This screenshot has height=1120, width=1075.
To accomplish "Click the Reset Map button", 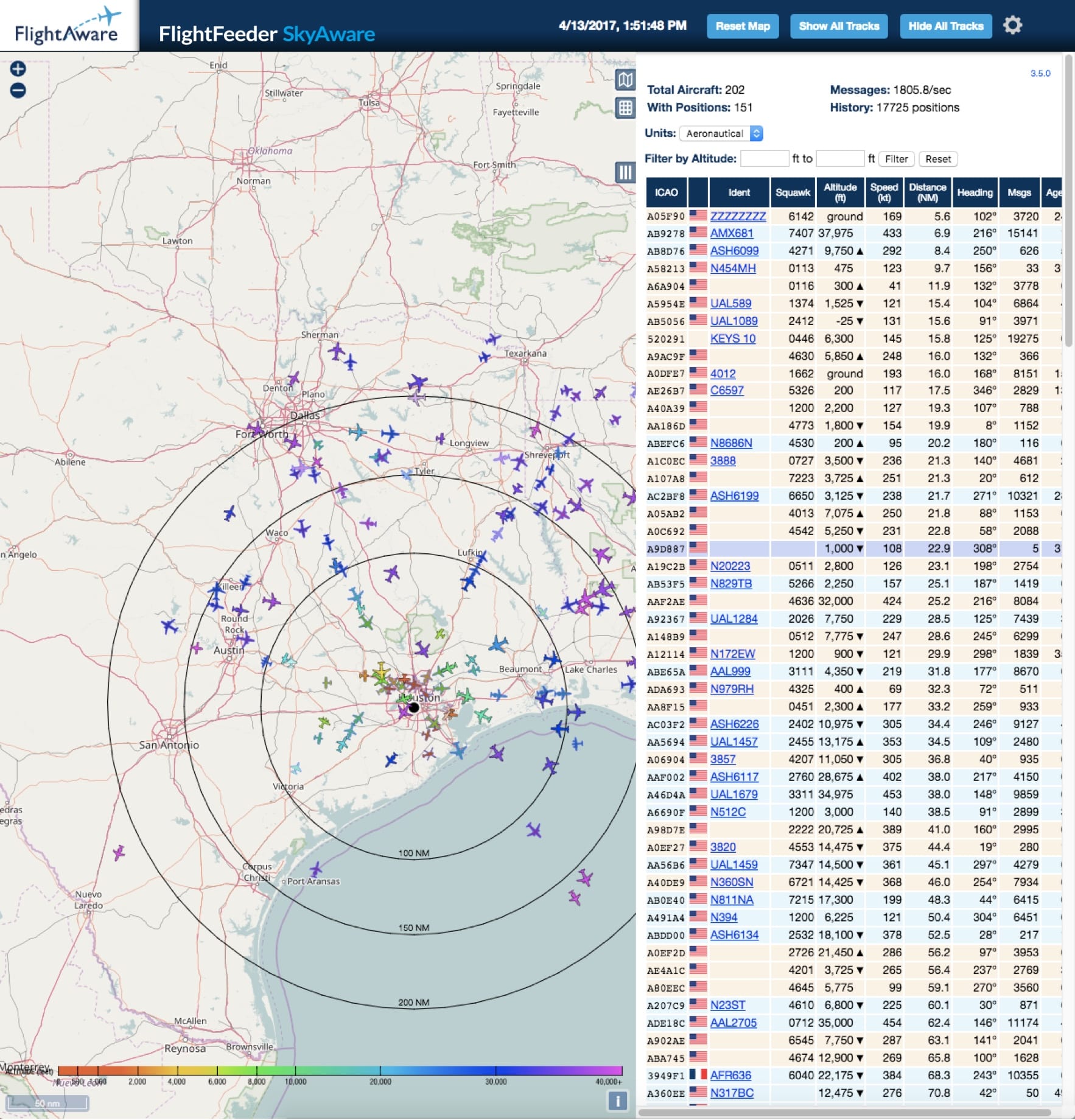I will point(744,26).
